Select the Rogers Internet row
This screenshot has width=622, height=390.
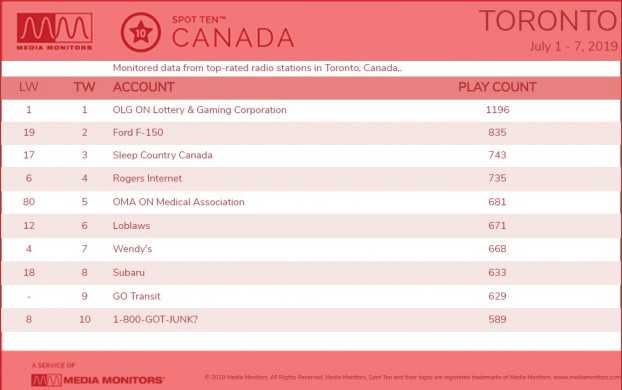(311, 178)
